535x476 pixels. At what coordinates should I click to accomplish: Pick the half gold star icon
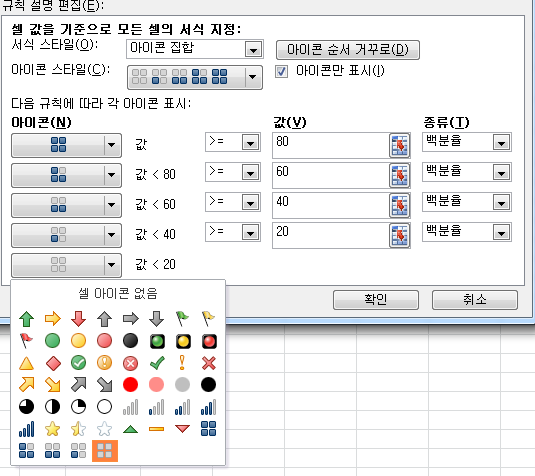click(x=78, y=429)
